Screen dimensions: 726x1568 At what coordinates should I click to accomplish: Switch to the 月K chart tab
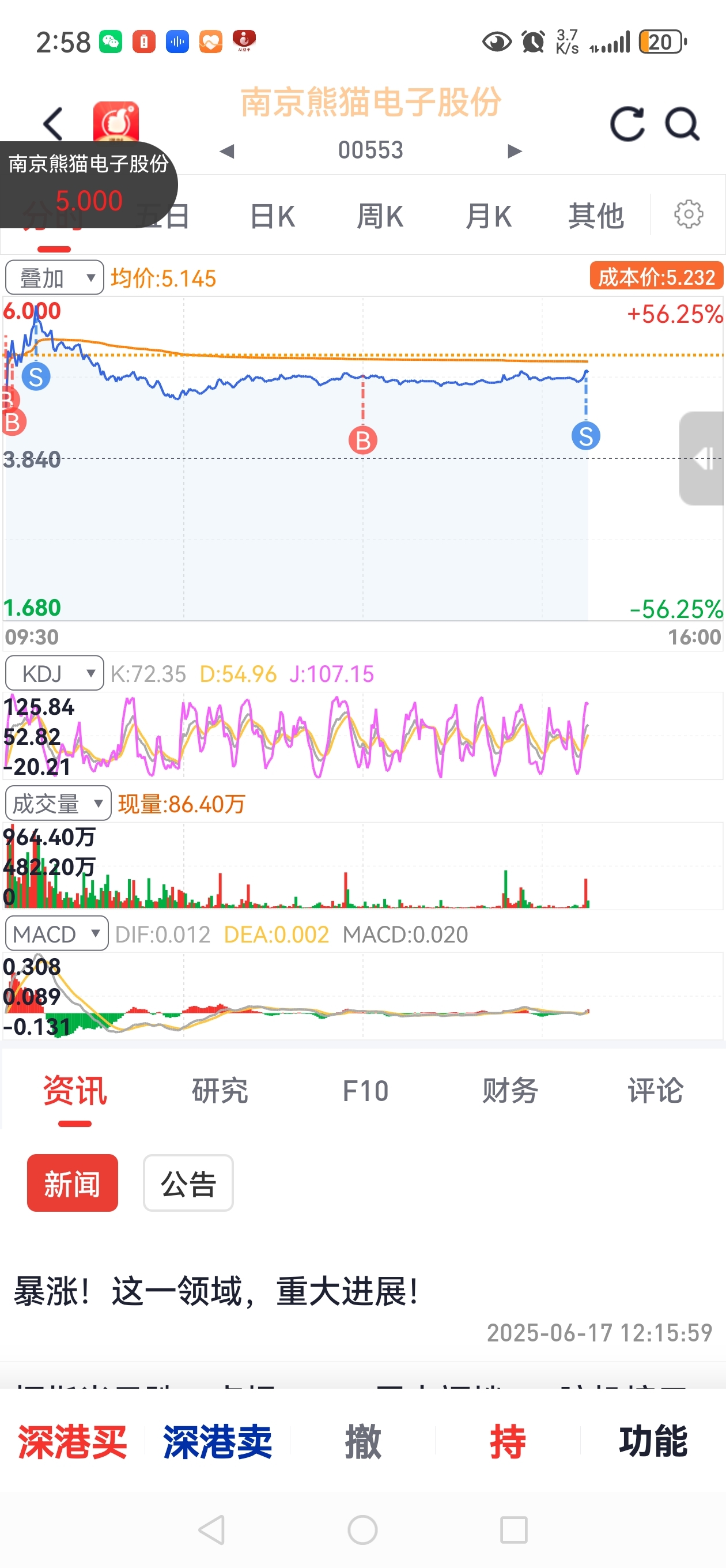click(x=488, y=216)
